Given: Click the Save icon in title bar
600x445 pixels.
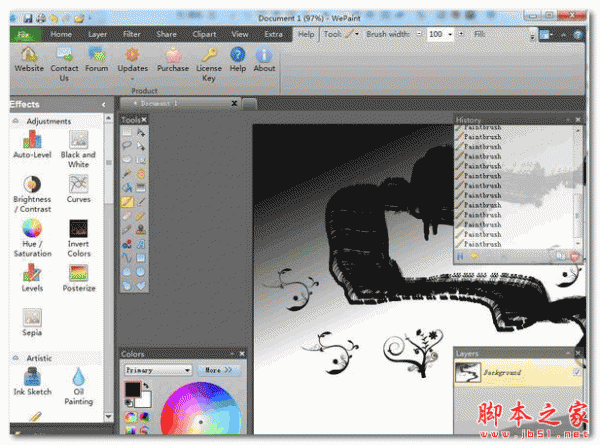Looking at the screenshot, I should tap(28, 18).
